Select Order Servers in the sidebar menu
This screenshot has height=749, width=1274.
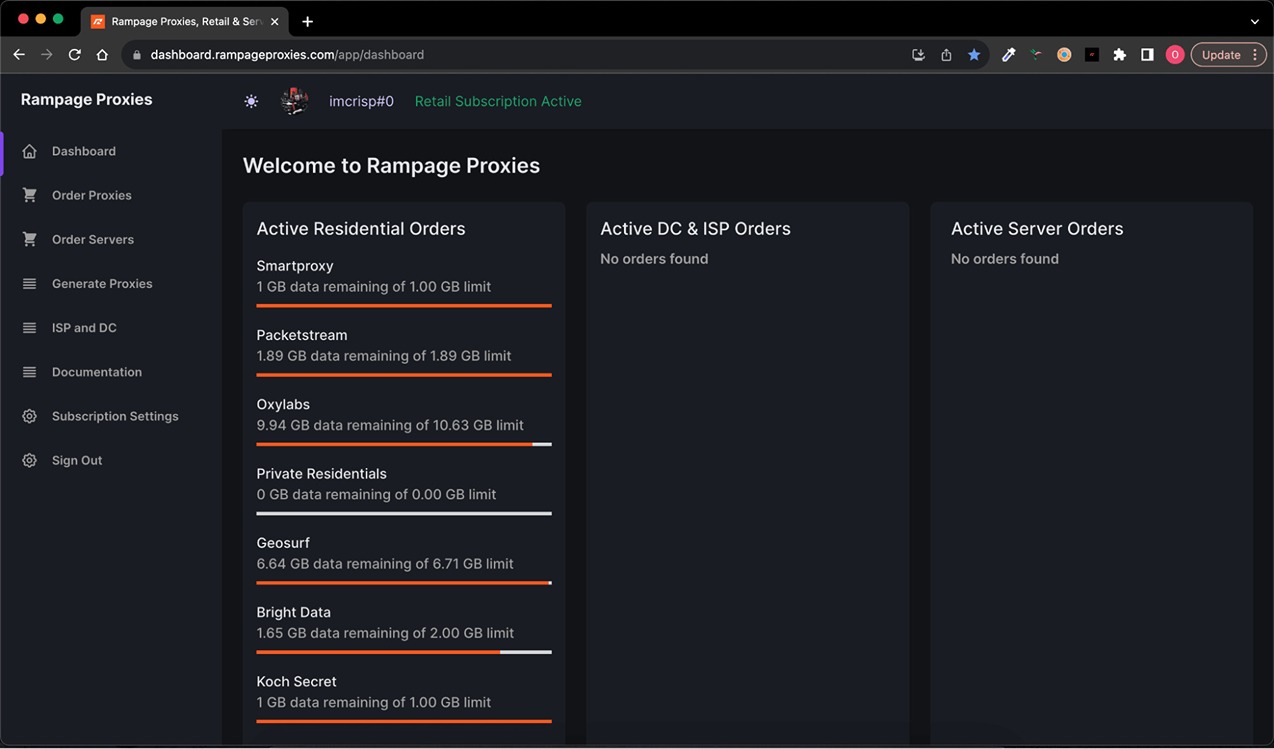(30, 239)
